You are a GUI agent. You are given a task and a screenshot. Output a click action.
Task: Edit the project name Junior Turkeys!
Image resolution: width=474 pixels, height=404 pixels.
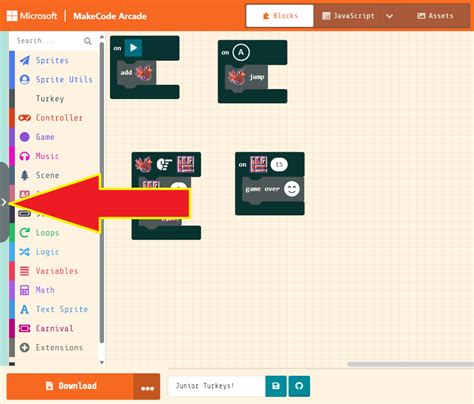tap(217, 386)
